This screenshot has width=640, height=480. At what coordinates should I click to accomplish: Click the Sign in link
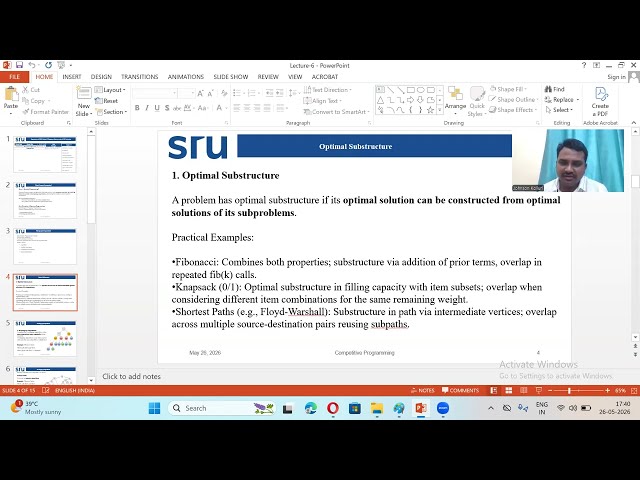point(616,77)
